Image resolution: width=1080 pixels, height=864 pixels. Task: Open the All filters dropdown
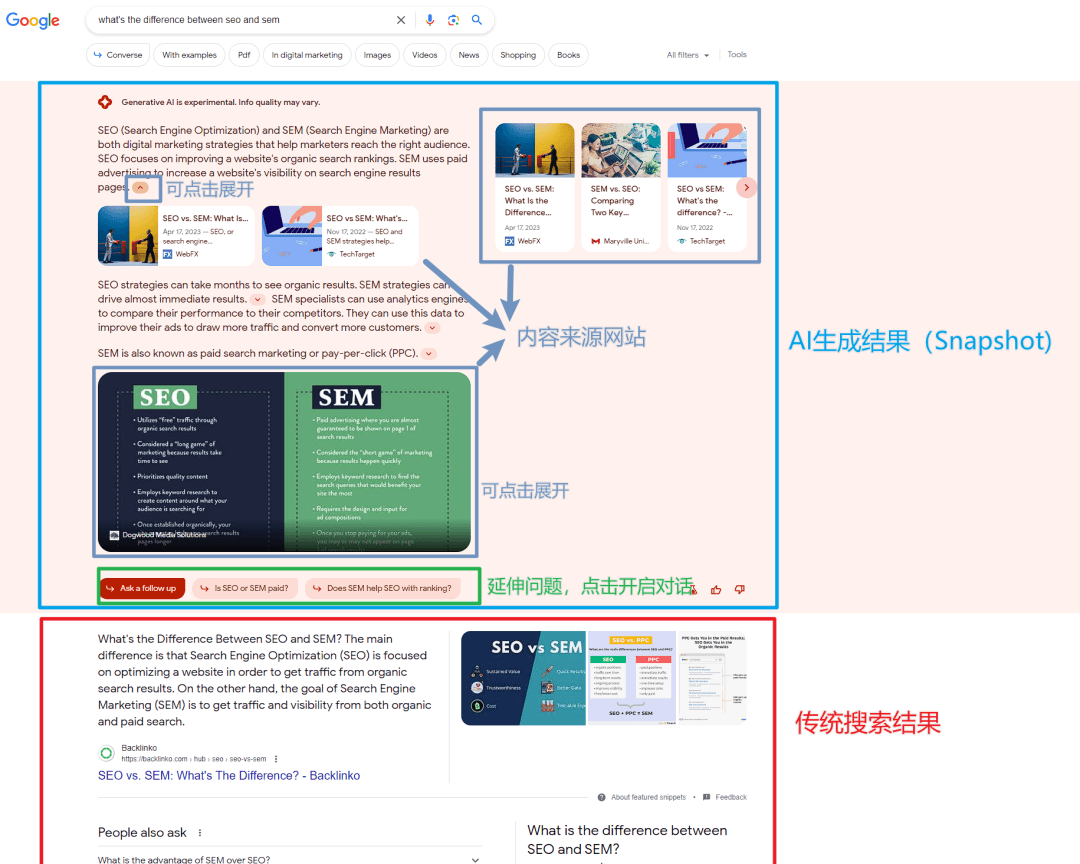point(687,55)
